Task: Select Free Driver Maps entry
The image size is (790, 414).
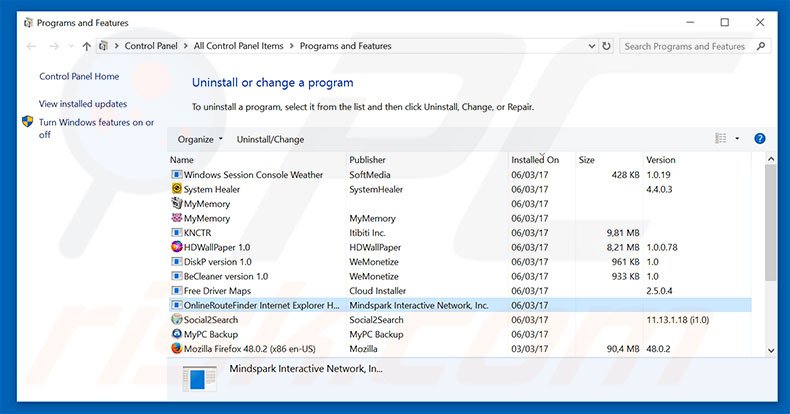Action: pos(459,291)
